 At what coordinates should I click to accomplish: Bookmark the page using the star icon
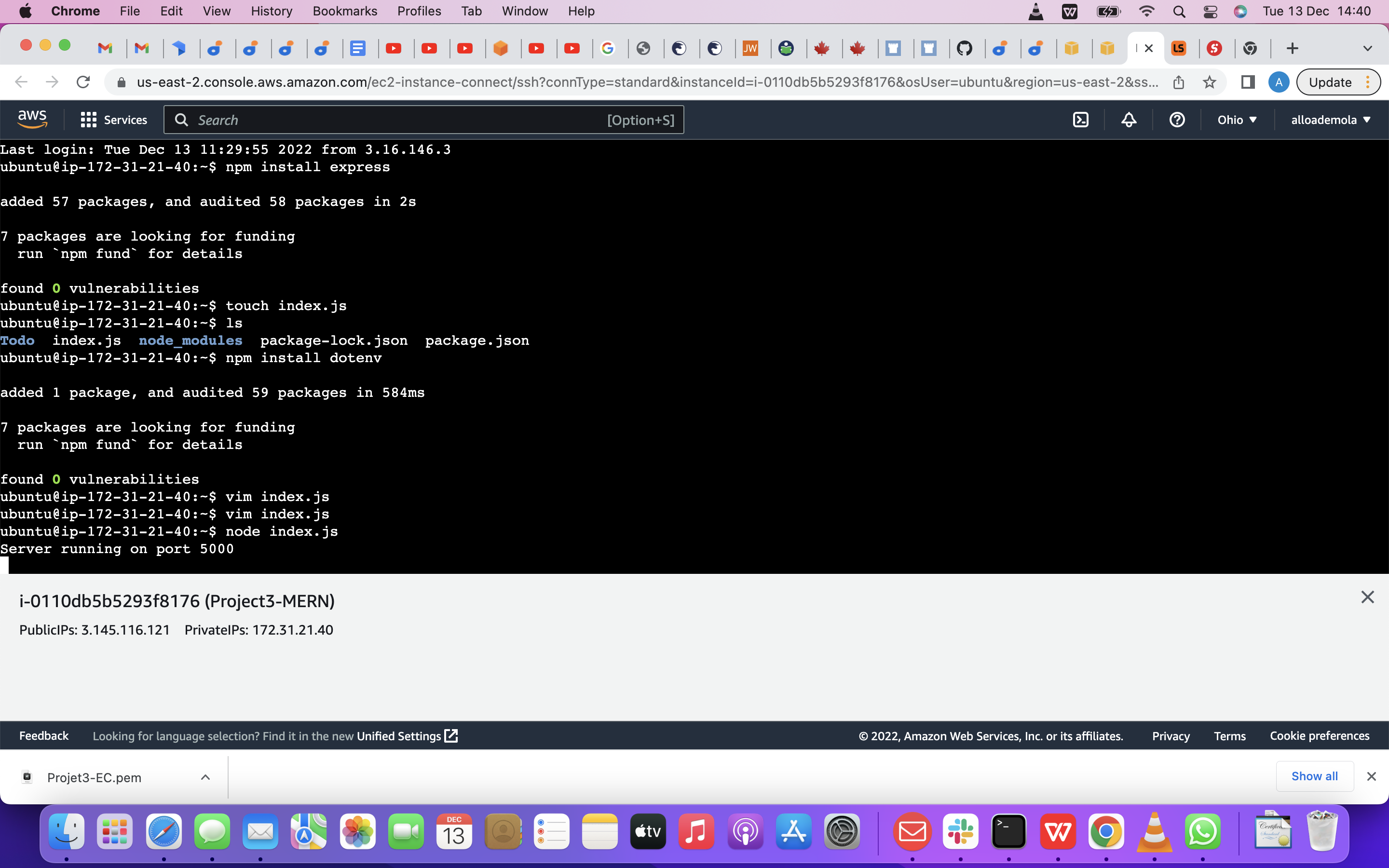click(x=1210, y=81)
